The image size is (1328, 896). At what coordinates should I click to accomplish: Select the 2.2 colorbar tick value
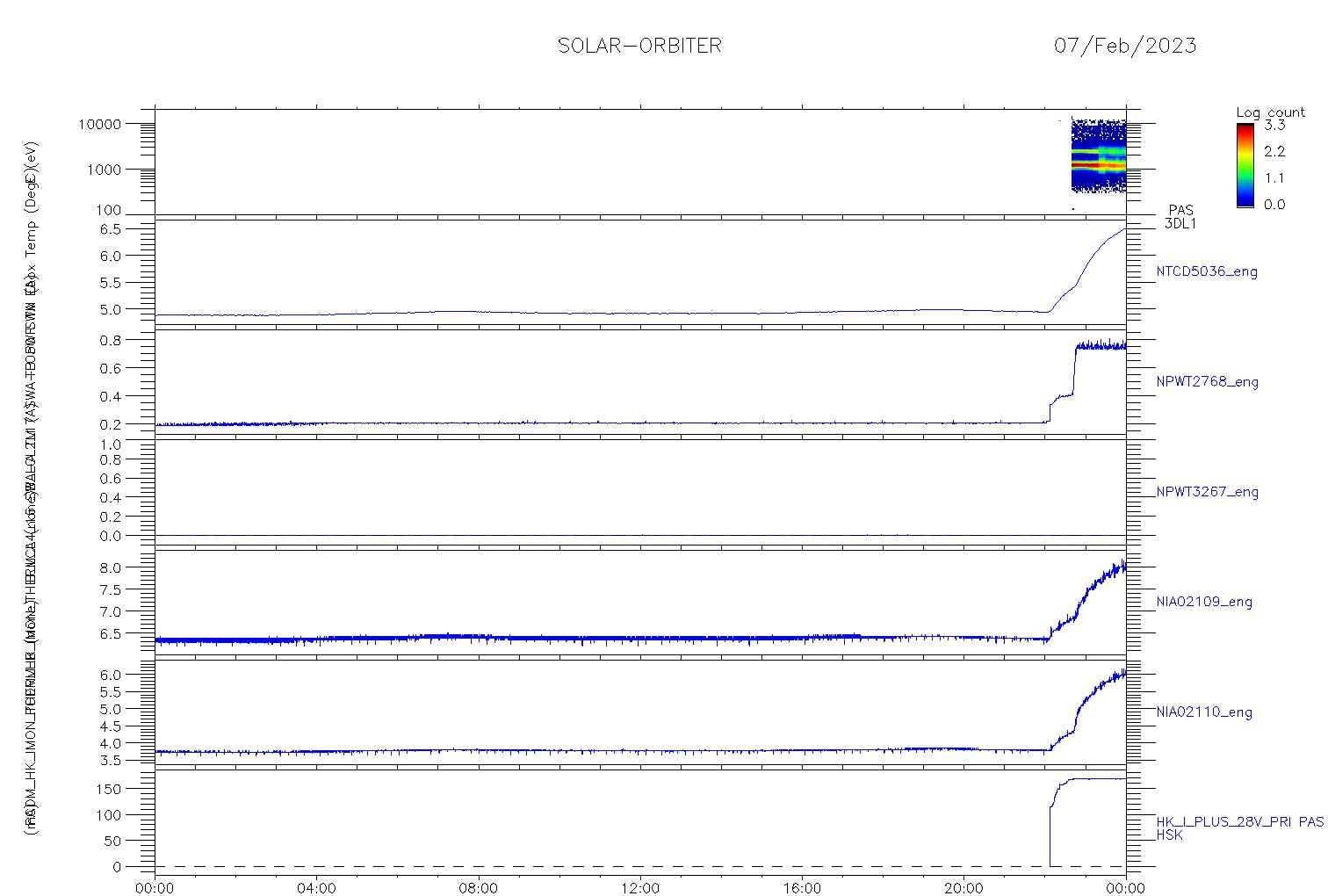coord(1274,151)
